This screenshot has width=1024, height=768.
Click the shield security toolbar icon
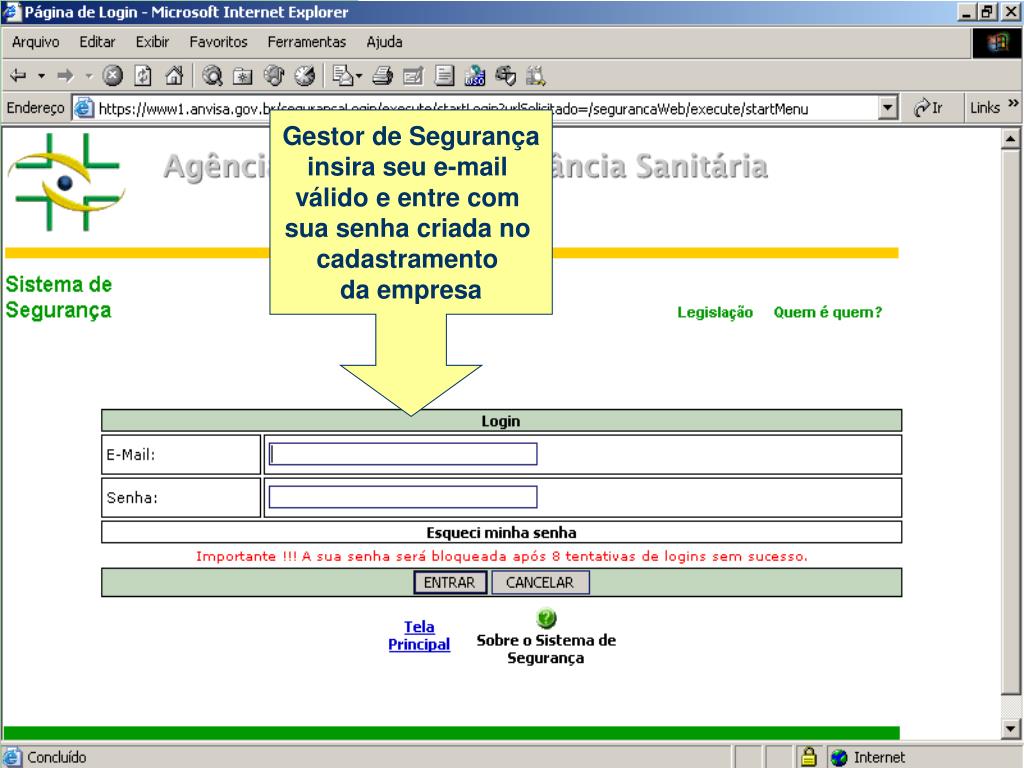click(505, 76)
